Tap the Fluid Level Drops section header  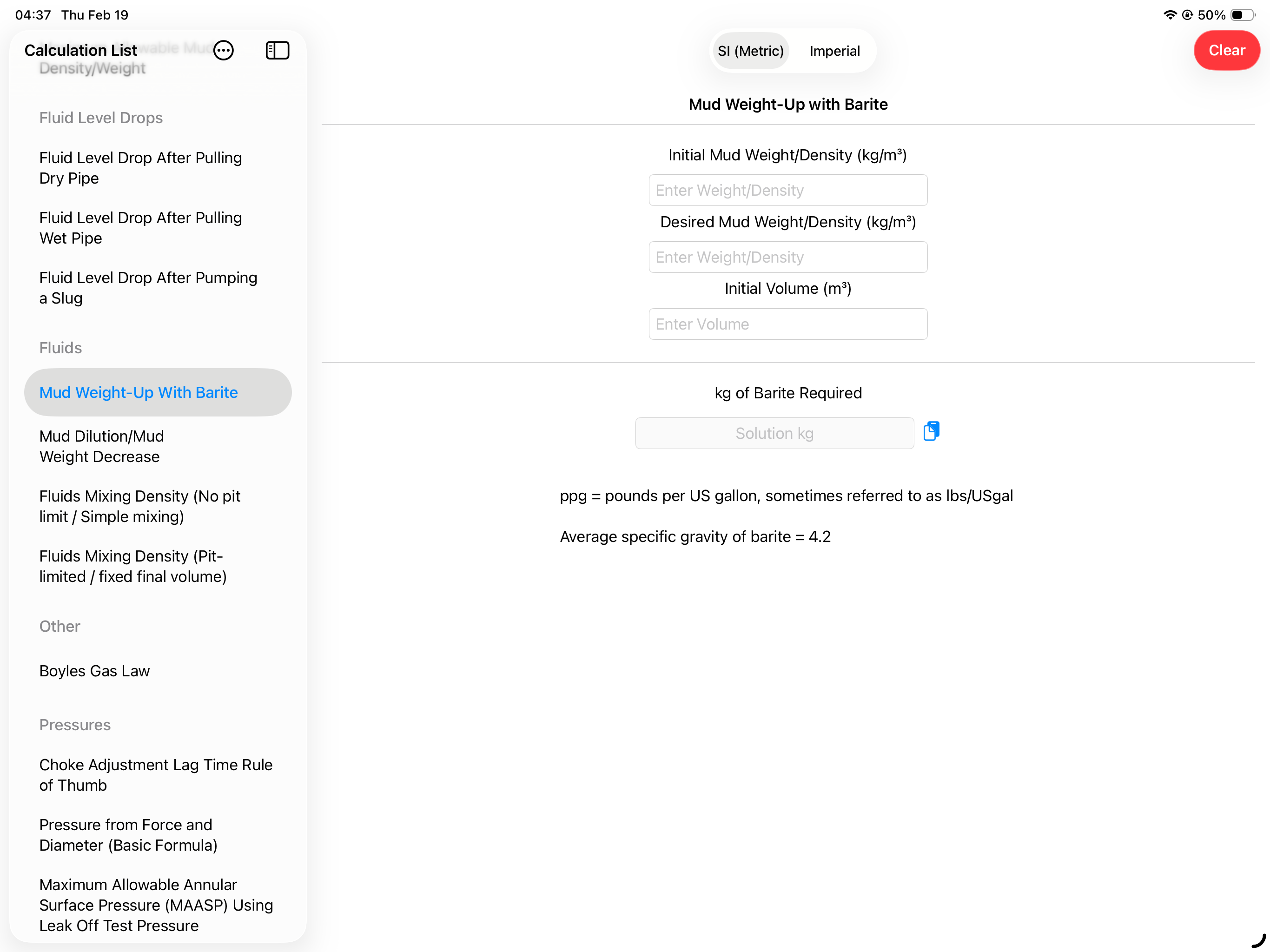click(101, 118)
